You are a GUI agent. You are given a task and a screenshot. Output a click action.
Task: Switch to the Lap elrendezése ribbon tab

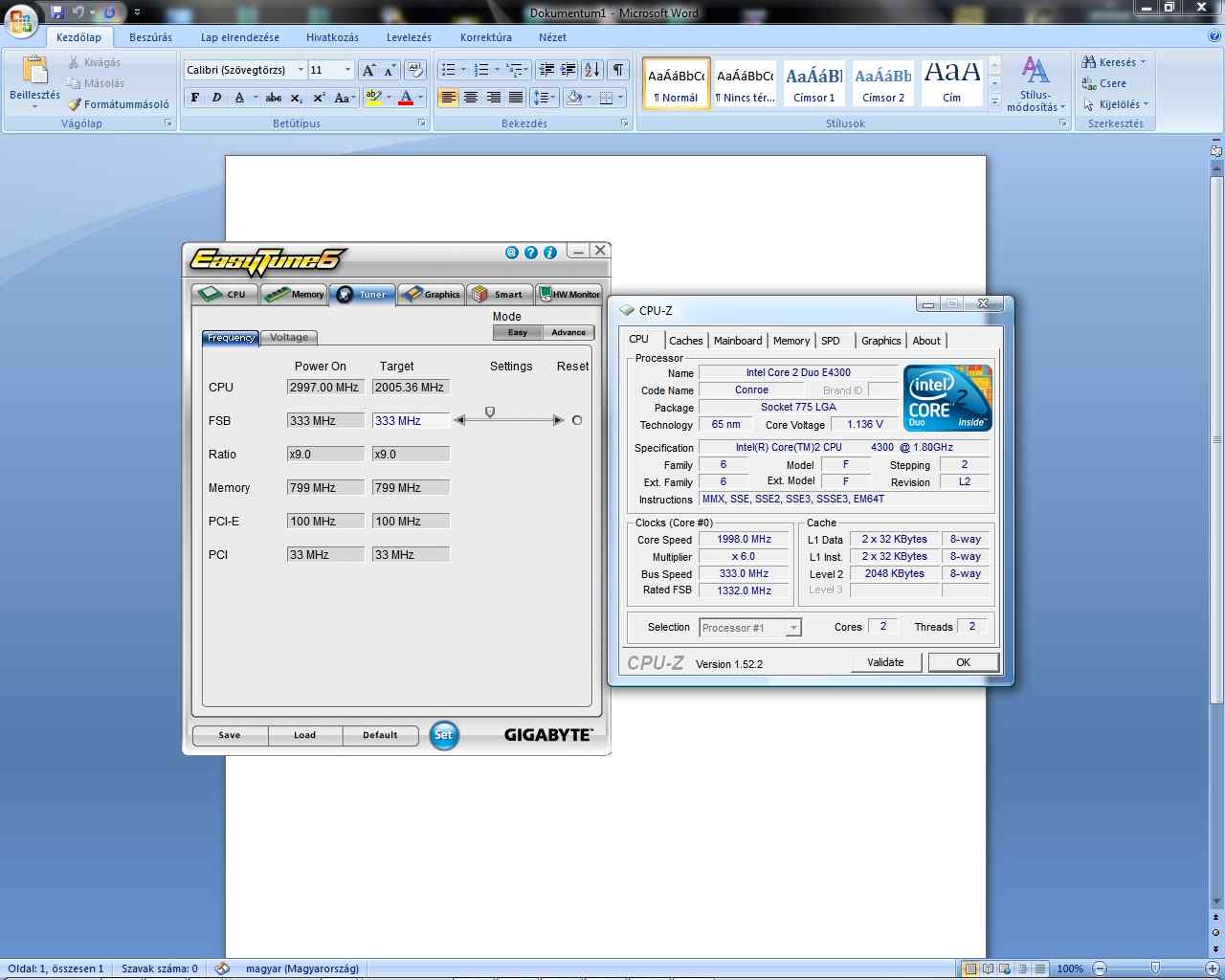[x=240, y=37]
